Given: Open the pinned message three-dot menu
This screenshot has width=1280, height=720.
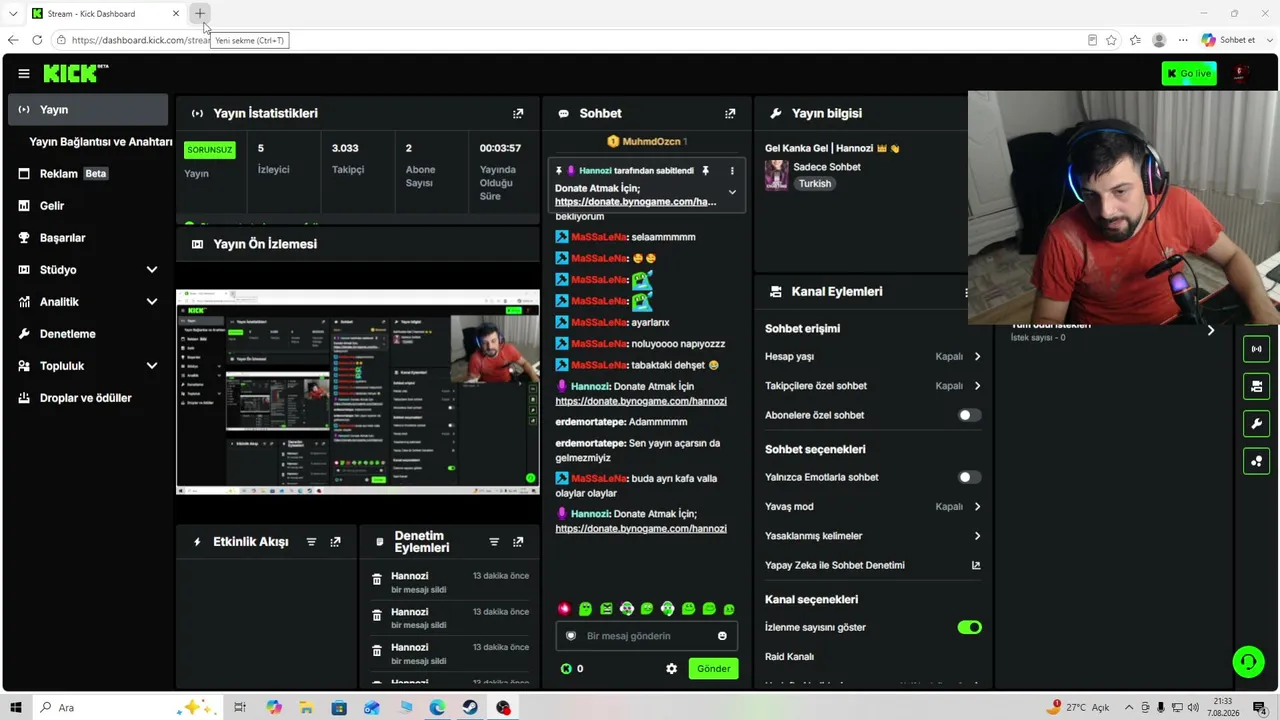Looking at the screenshot, I should (732, 171).
